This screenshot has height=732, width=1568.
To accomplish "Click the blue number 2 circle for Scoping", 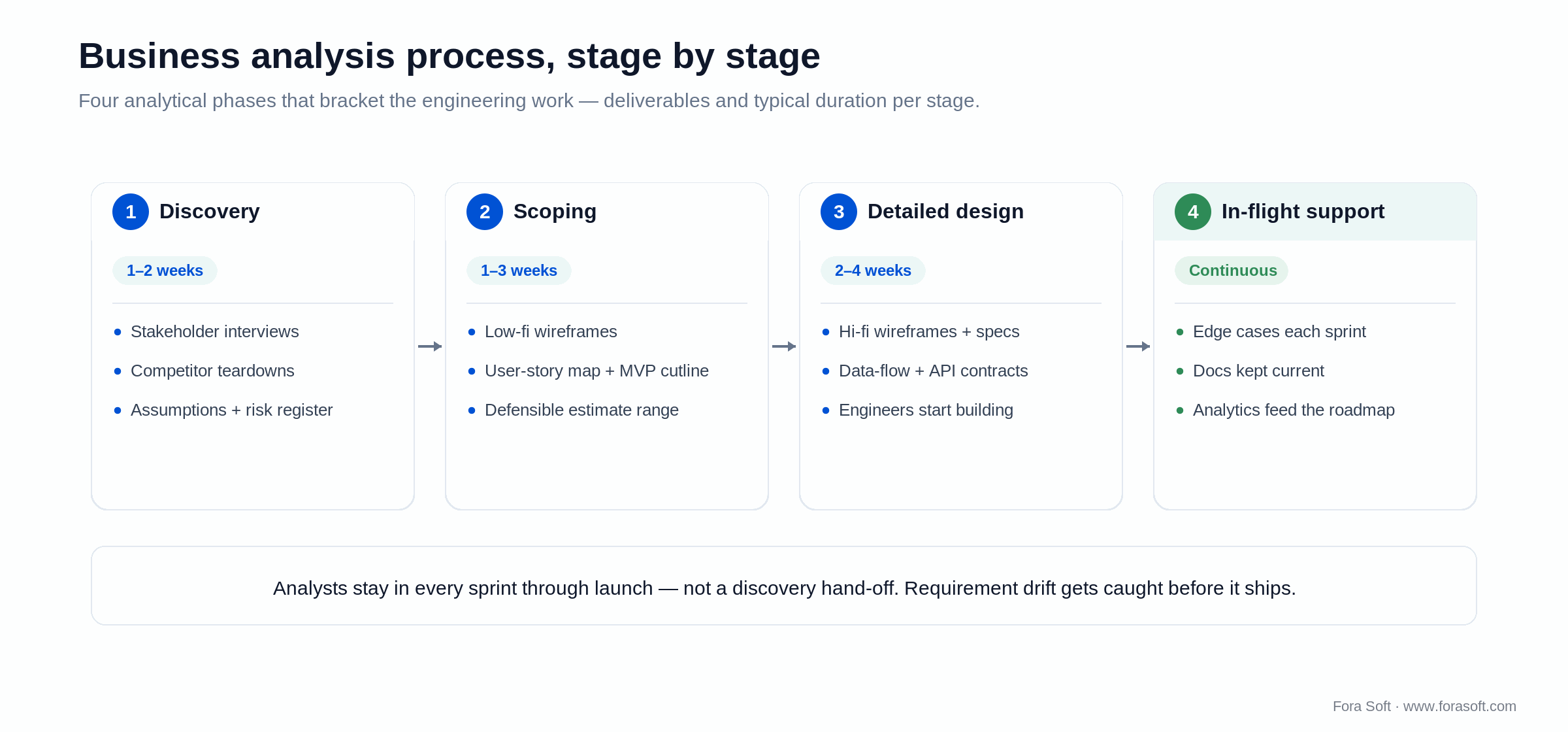I will 485,212.
